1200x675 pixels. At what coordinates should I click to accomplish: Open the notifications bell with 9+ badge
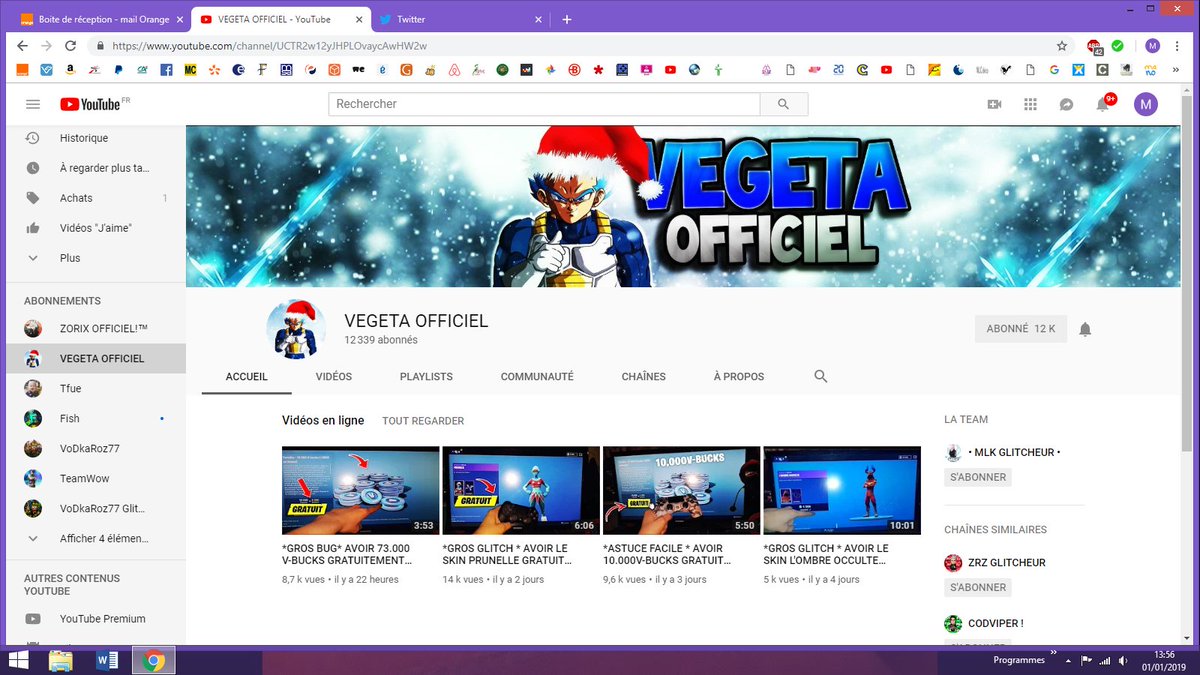(1104, 104)
